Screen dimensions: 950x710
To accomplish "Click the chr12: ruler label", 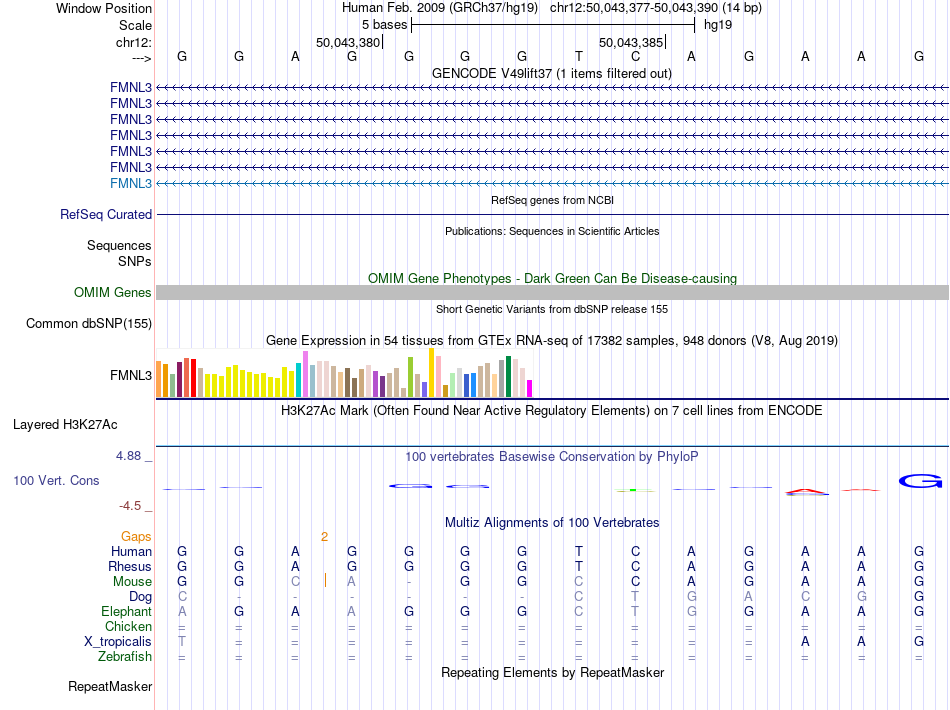I will pyautogui.click(x=134, y=42).
